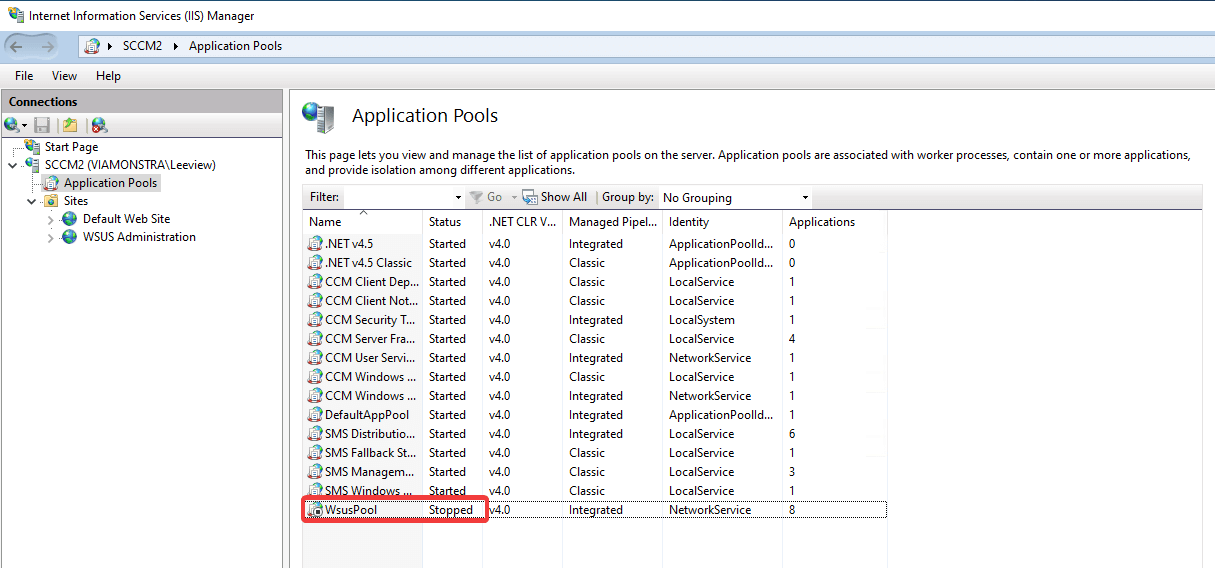
Task: Click the .NET v4.5 pool icon
Action: pyautogui.click(x=315, y=243)
